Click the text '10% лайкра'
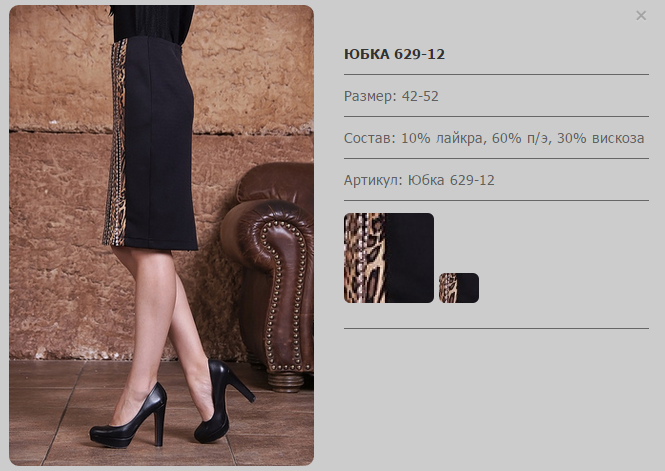665x471 pixels. [442, 138]
